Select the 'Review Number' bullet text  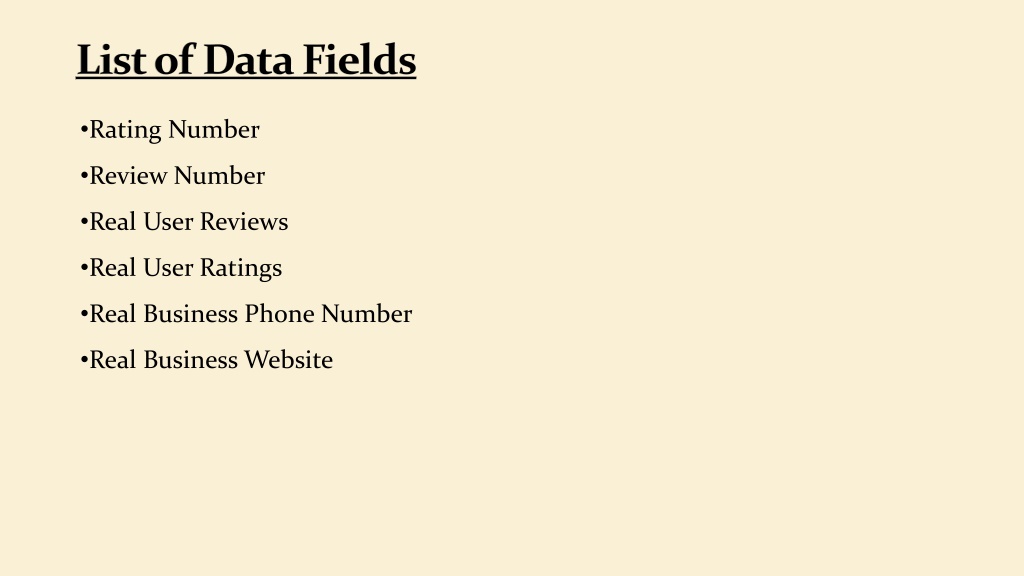click(177, 176)
